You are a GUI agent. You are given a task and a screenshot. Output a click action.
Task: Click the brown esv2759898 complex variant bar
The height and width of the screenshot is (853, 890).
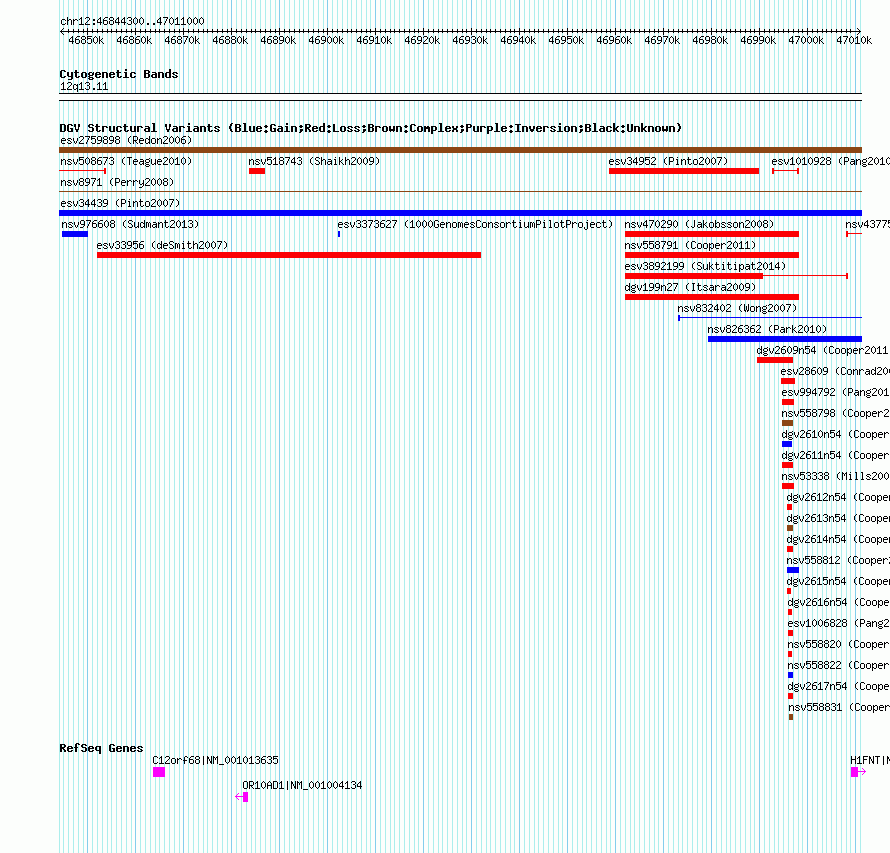[460, 150]
